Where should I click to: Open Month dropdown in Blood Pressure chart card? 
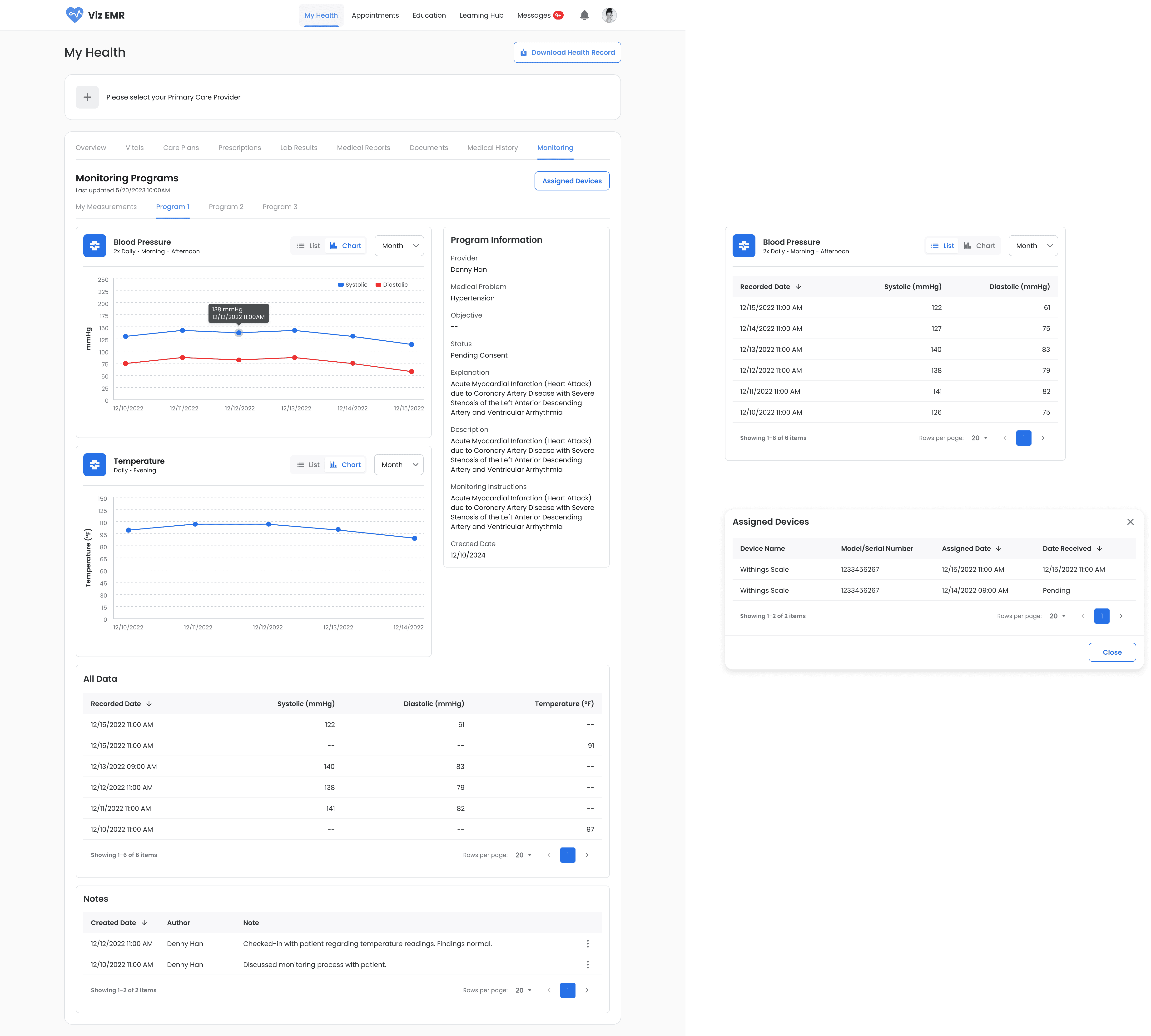400,246
